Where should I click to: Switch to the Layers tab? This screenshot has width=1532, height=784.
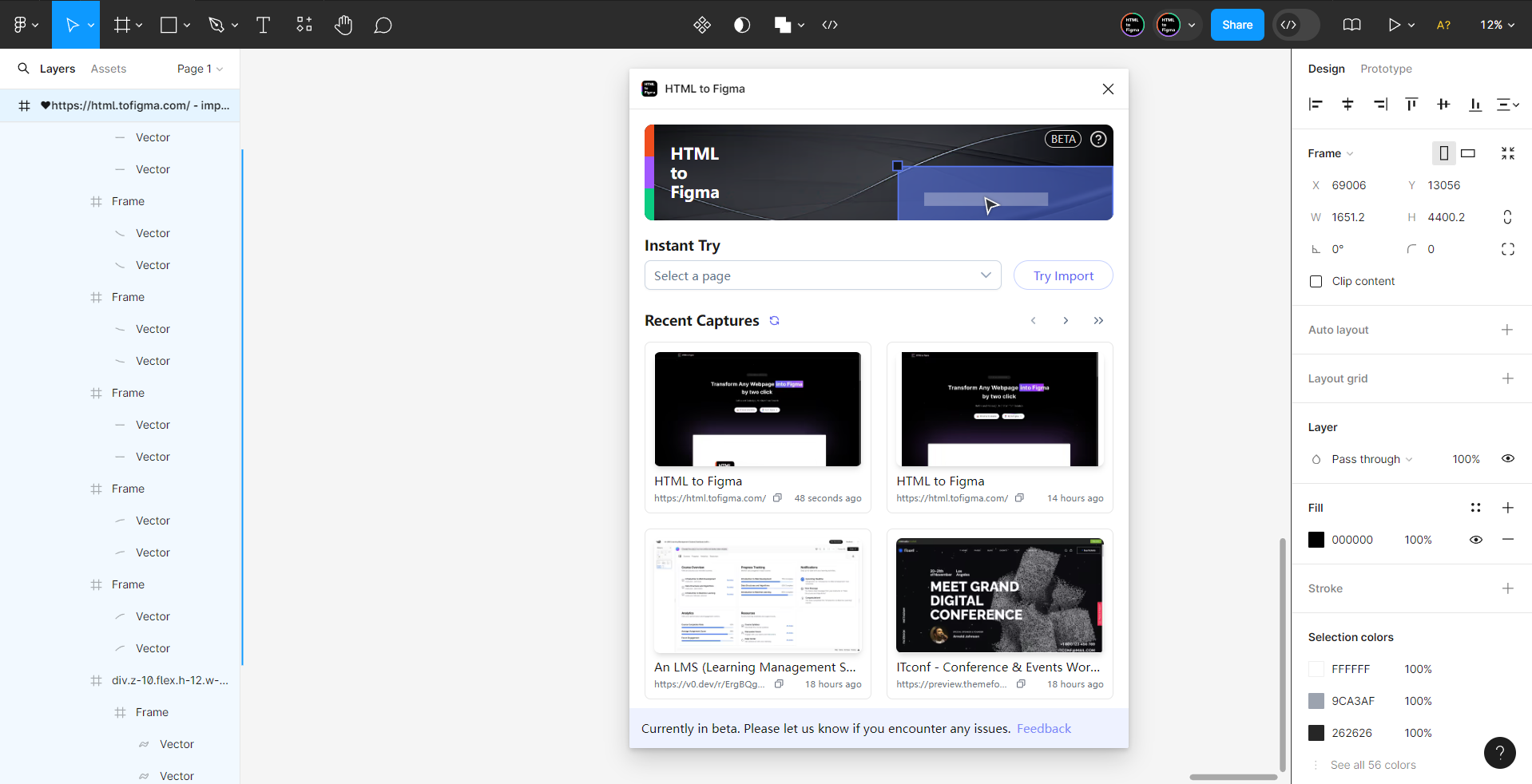coord(58,69)
